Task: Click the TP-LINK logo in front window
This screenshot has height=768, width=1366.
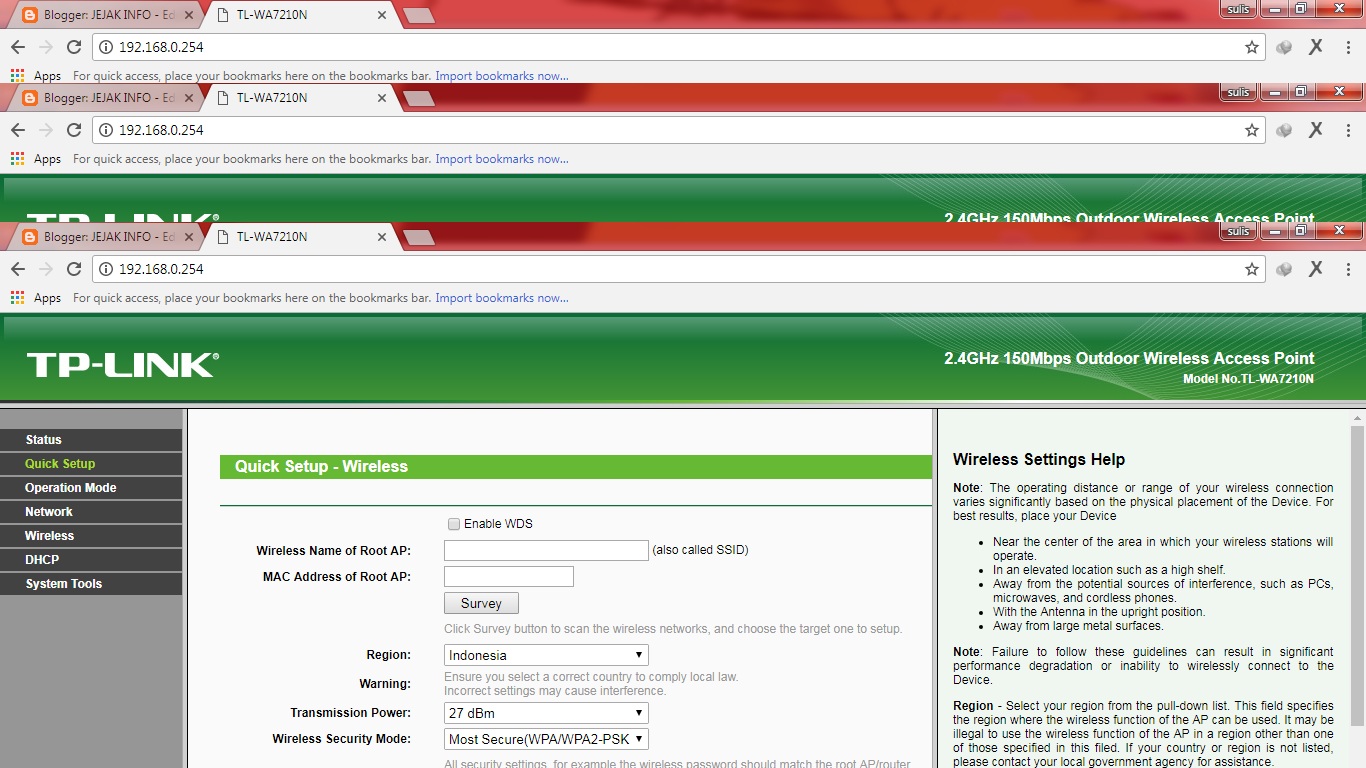Action: (x=122, y=365)
